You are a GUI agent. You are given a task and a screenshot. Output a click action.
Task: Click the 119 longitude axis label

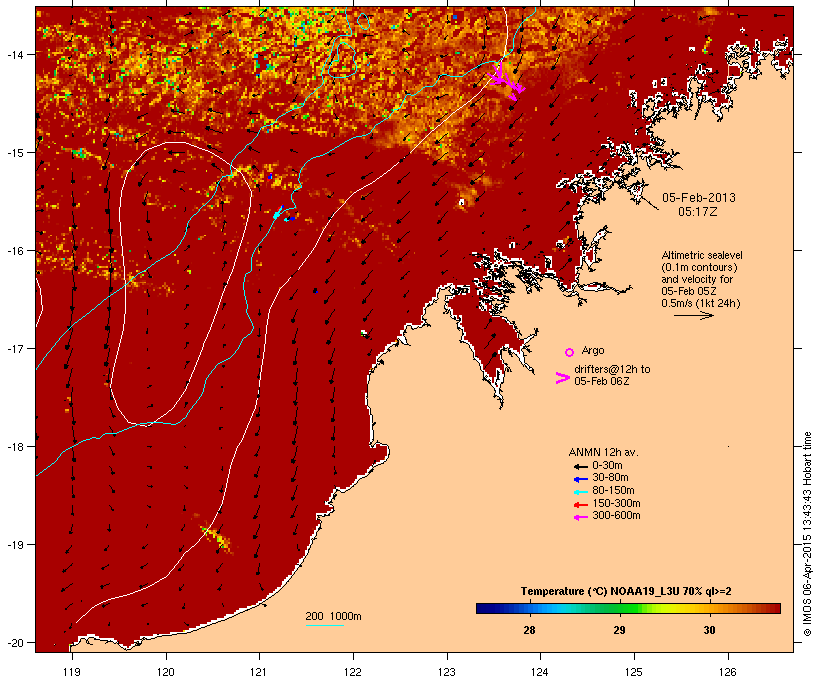click(x=72, y=672)
